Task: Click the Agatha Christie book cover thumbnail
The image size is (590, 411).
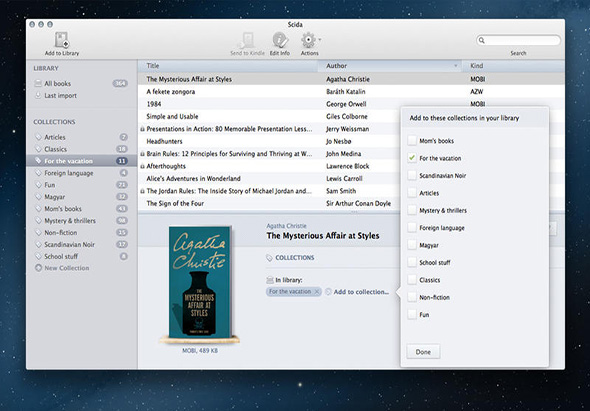Action: click(x=200, y=283)
